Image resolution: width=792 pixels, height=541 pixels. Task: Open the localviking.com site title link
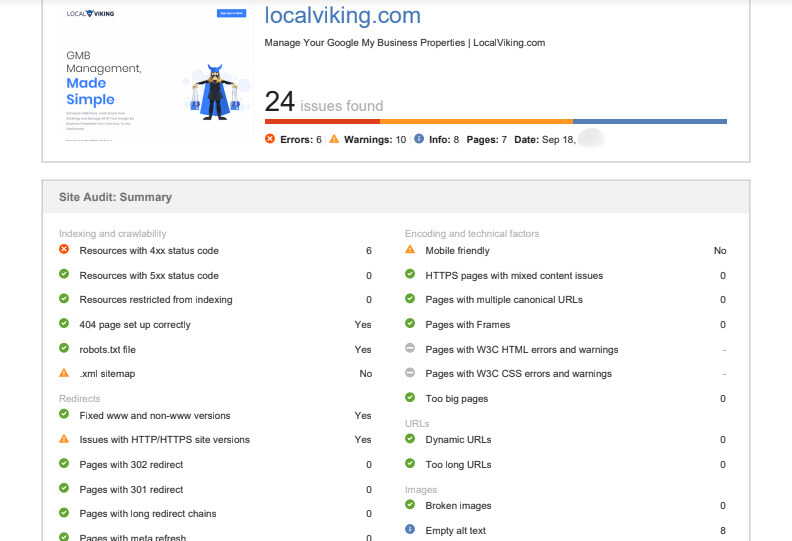342,16
